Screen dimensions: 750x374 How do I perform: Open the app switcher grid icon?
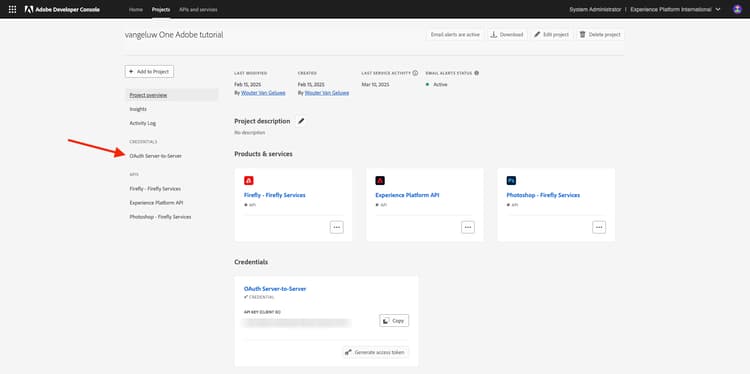coord(12,9)
